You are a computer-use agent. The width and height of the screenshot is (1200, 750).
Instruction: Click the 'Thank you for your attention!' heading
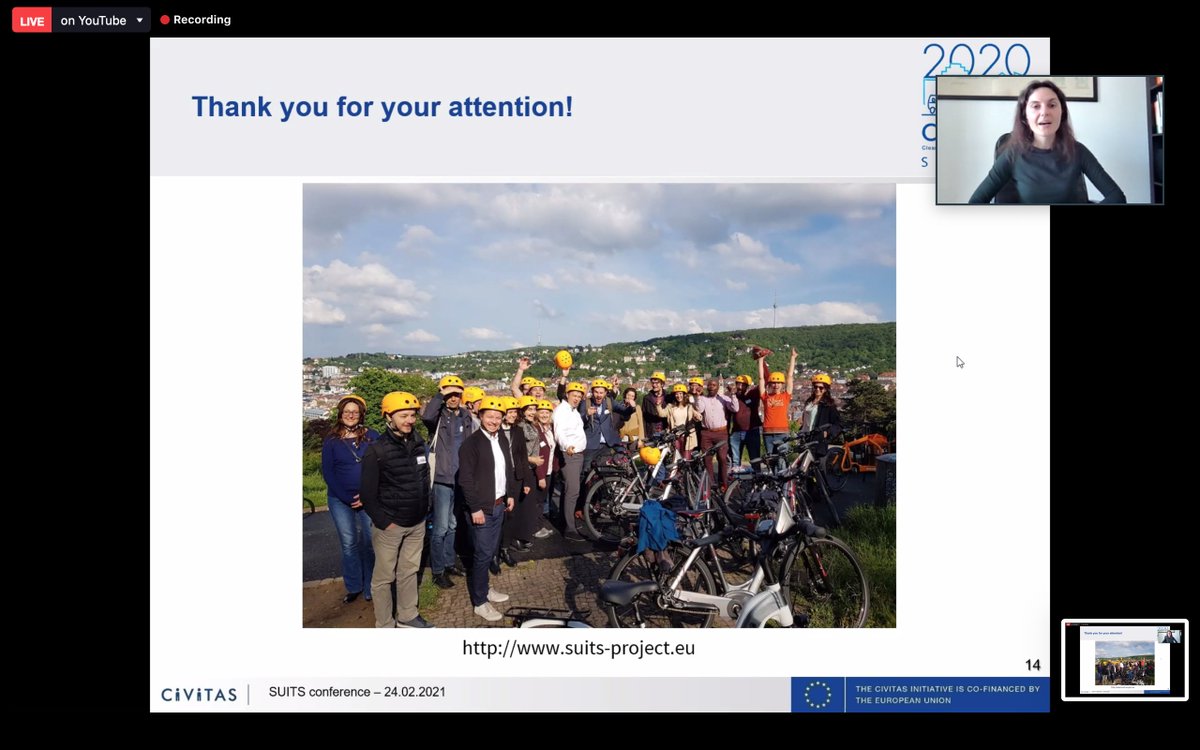coord(382,107)
